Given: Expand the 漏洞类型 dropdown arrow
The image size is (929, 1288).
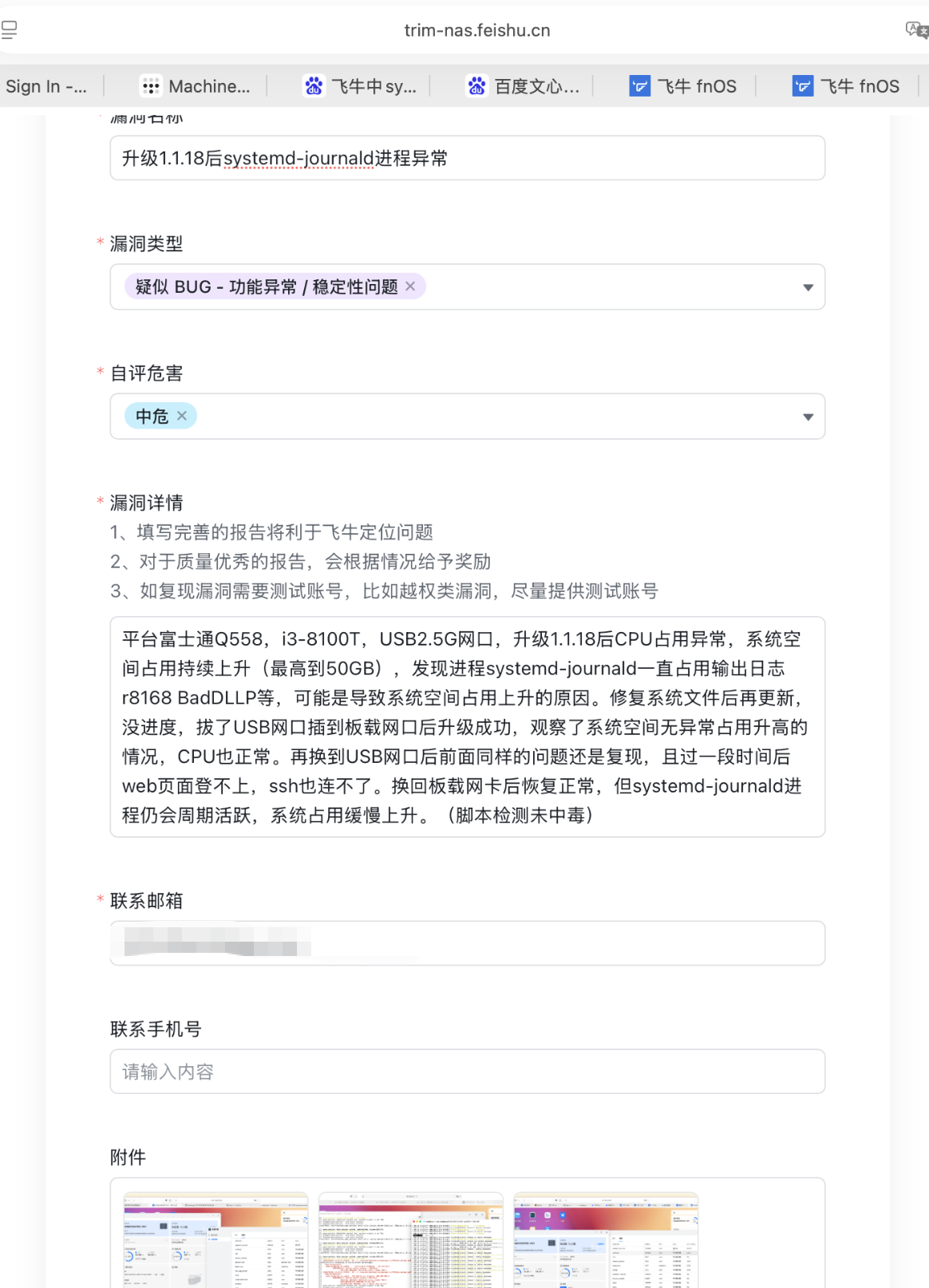Looking at the screenshot, I should pos(808,287).
